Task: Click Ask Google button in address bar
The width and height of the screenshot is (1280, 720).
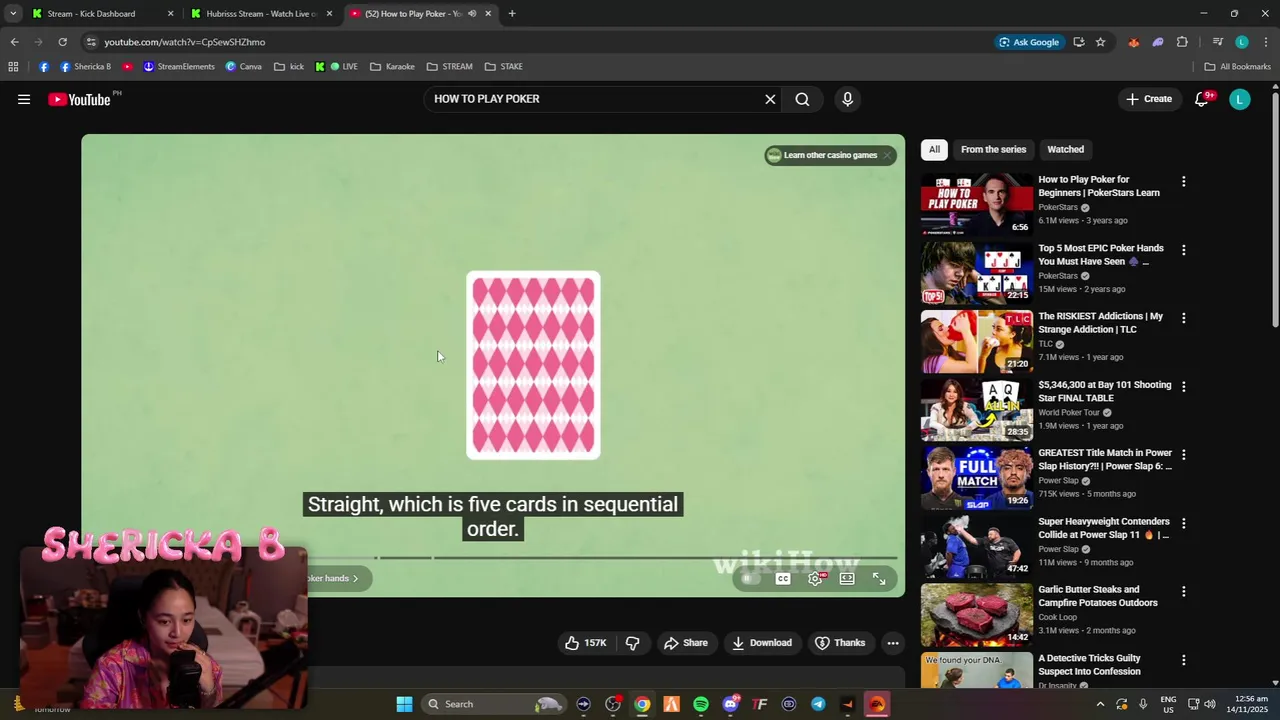Action: 1029,42
